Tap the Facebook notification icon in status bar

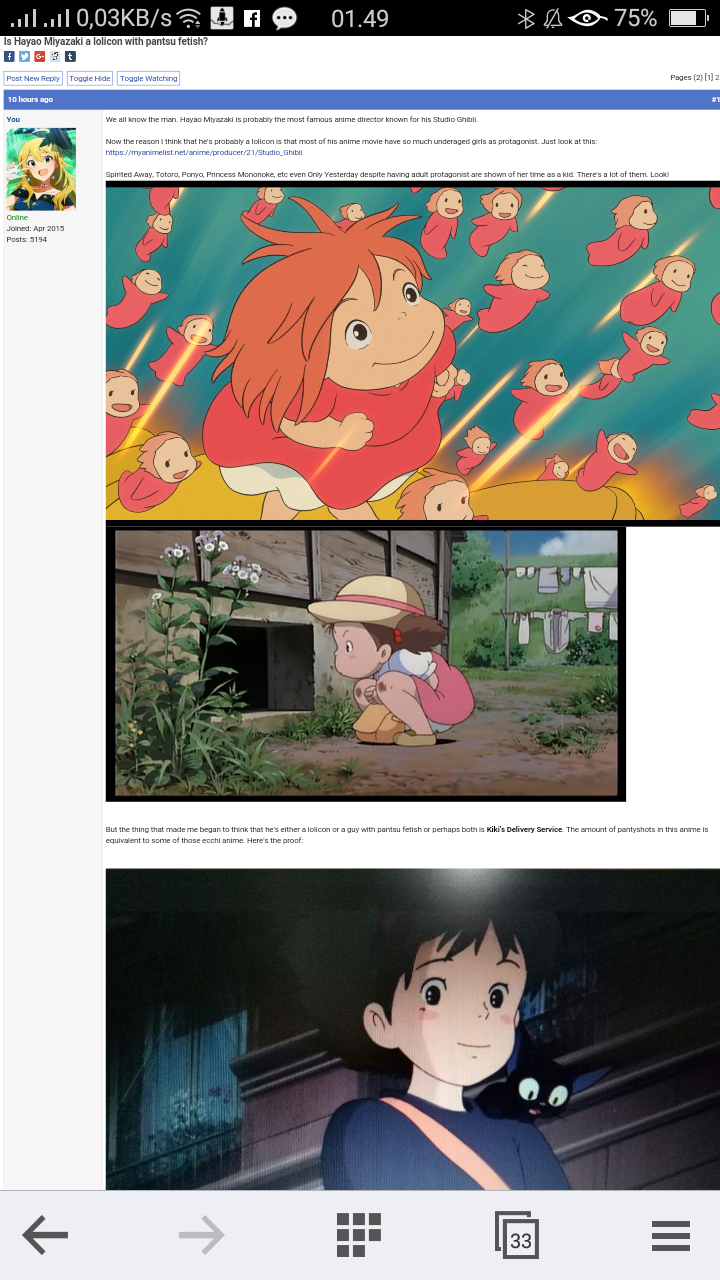(252, 18)
